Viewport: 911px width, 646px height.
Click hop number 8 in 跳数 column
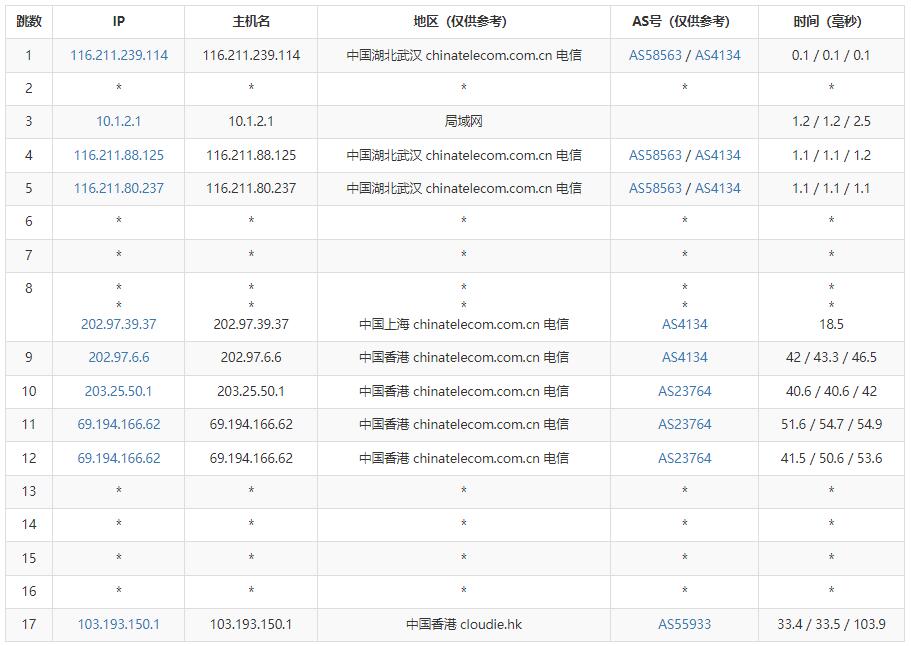(29, 289)
